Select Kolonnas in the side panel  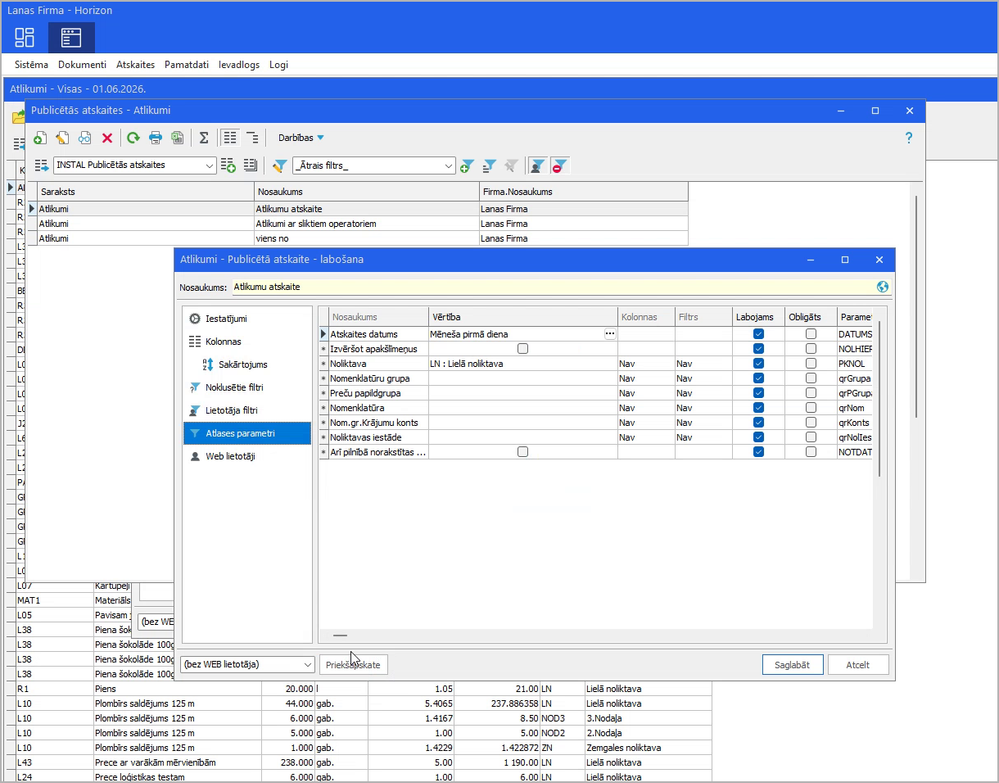[x=247, y=341]
